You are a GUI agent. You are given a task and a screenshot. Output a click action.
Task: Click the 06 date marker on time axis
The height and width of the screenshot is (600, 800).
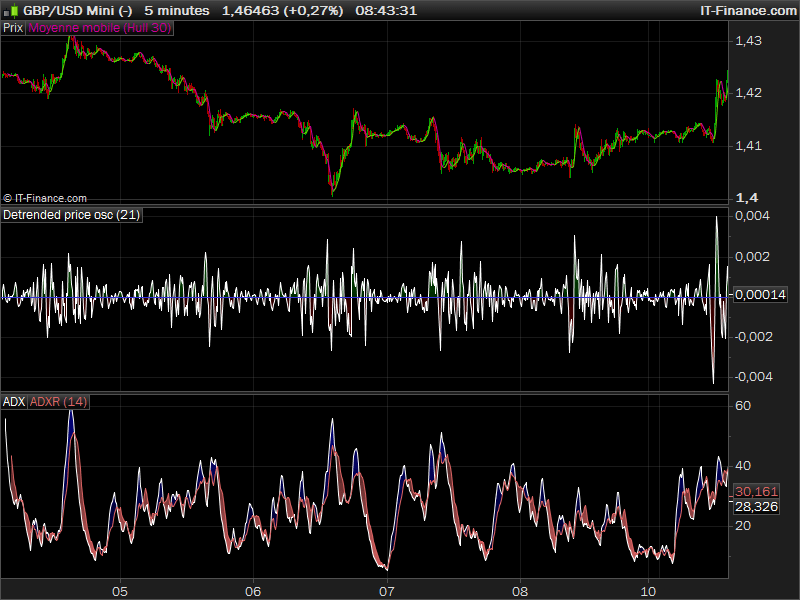coord(253,591)
